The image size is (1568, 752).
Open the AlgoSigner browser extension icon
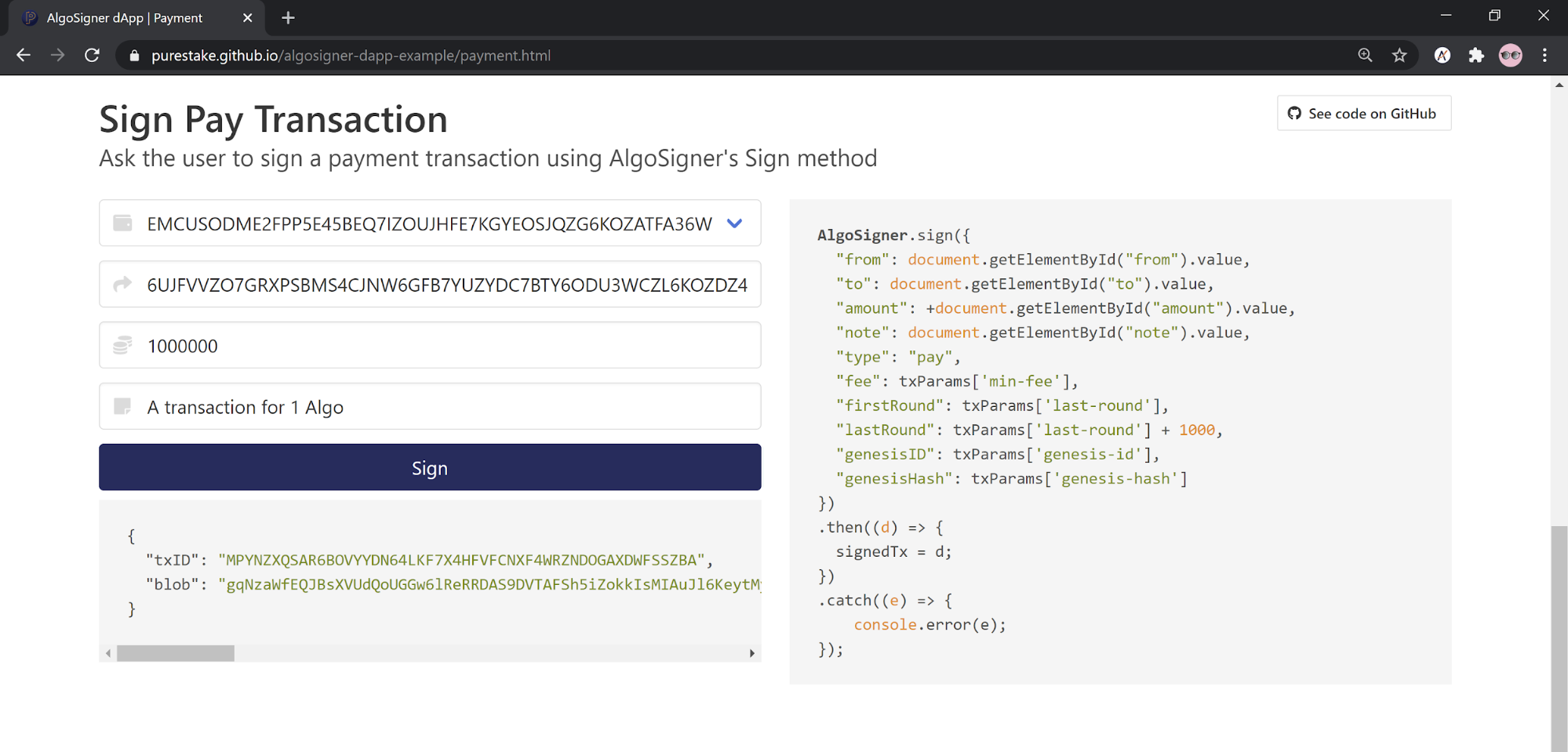(1442, 55)
